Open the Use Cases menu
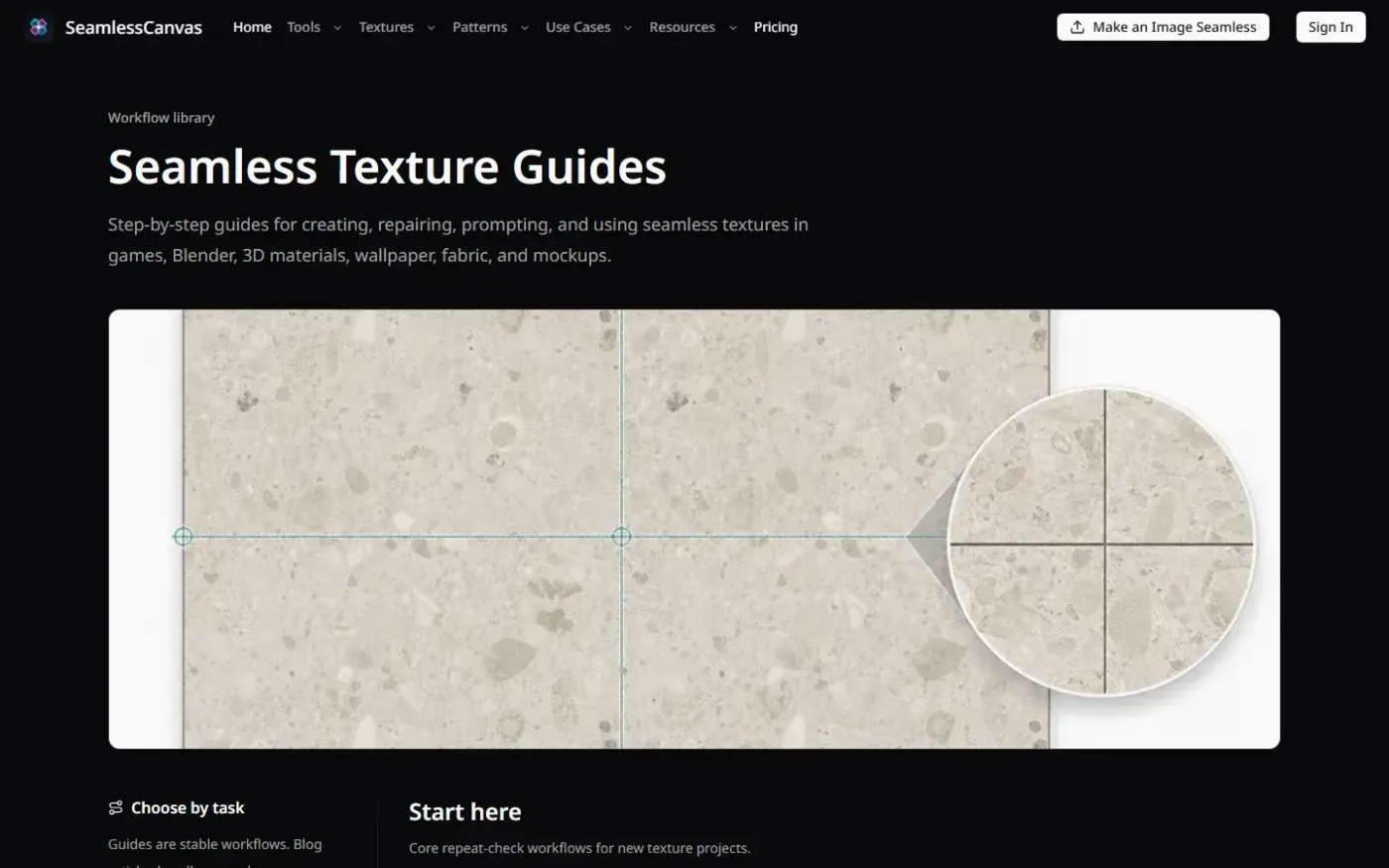1389x868 pixels. pyautogui.click(x=578, y=27)
